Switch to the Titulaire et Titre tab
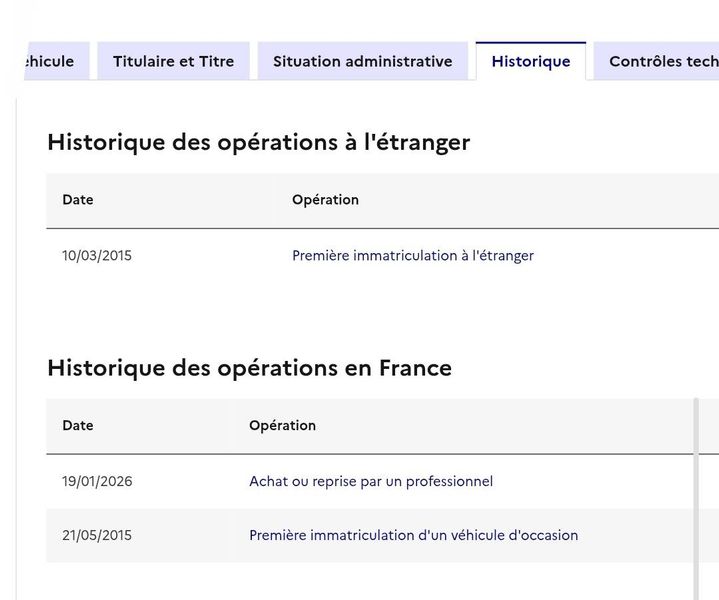 pos(173,61)
